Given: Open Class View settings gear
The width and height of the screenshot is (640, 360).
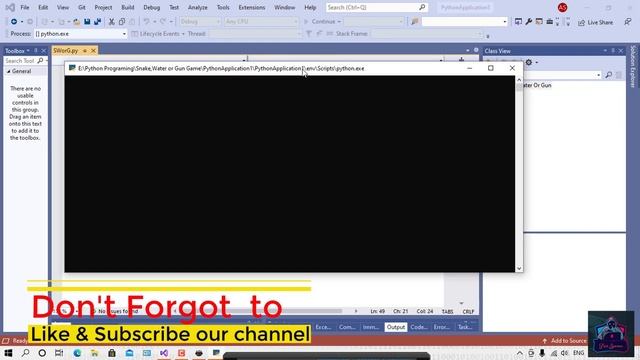Looking at the screenshot, I should (529, 62).
